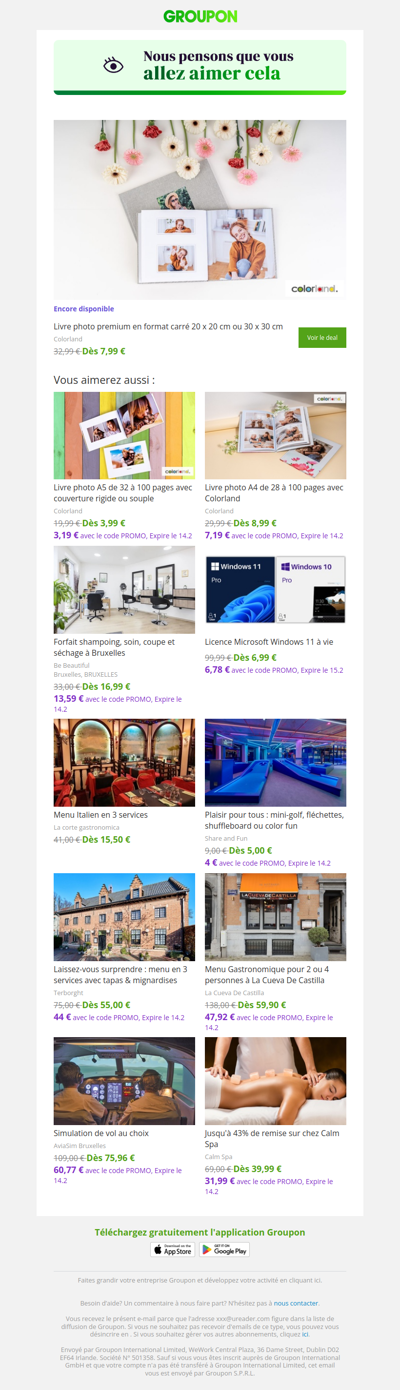Open La Cueva De Castilla restaurant image
This screenshot has width=400, height=1390.
point(276,917)
